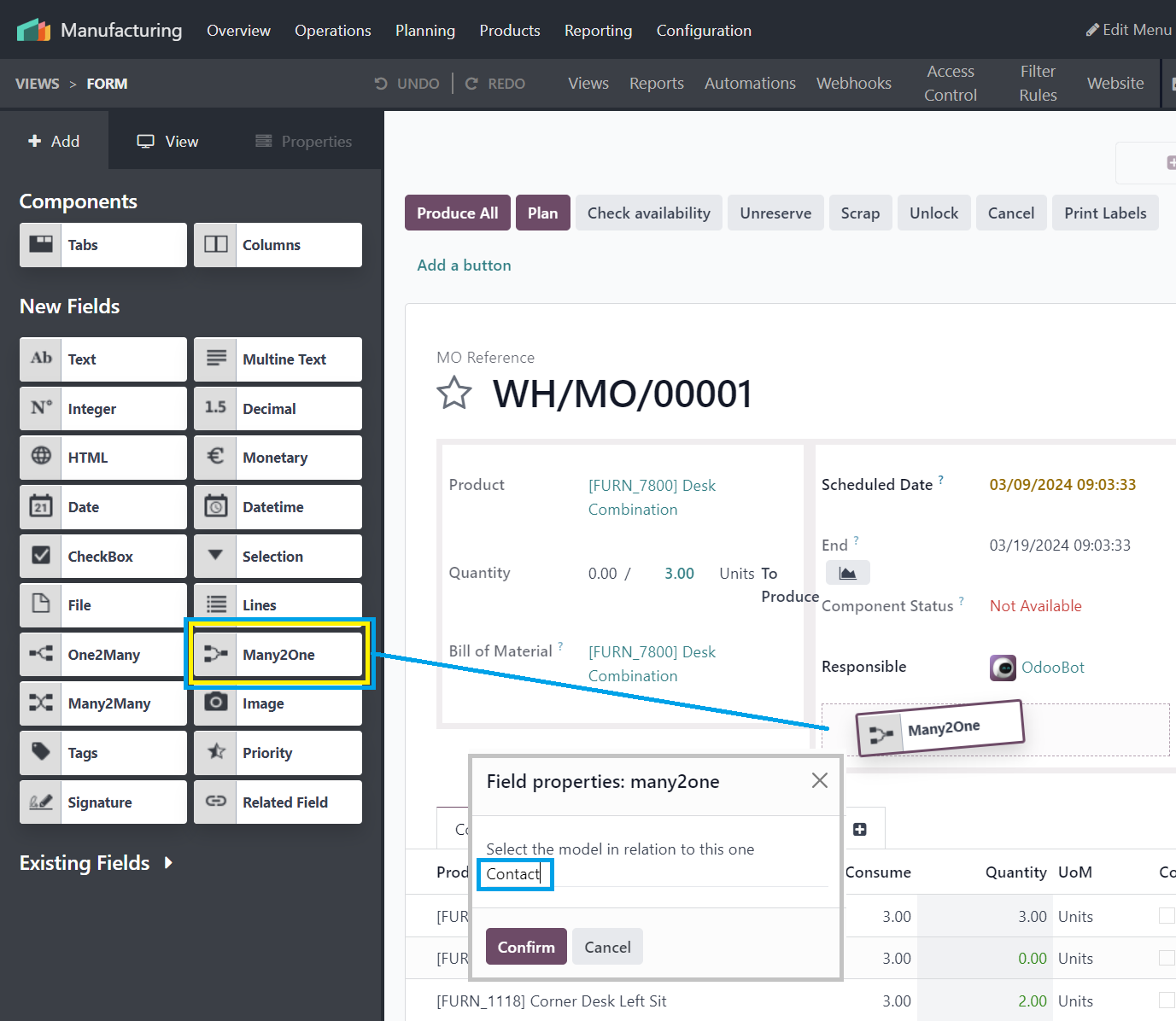Image resolution: width=1176 pixels, height=1021 pixels.
Task: Undo the last change
Action: click(x=407, y=84)
